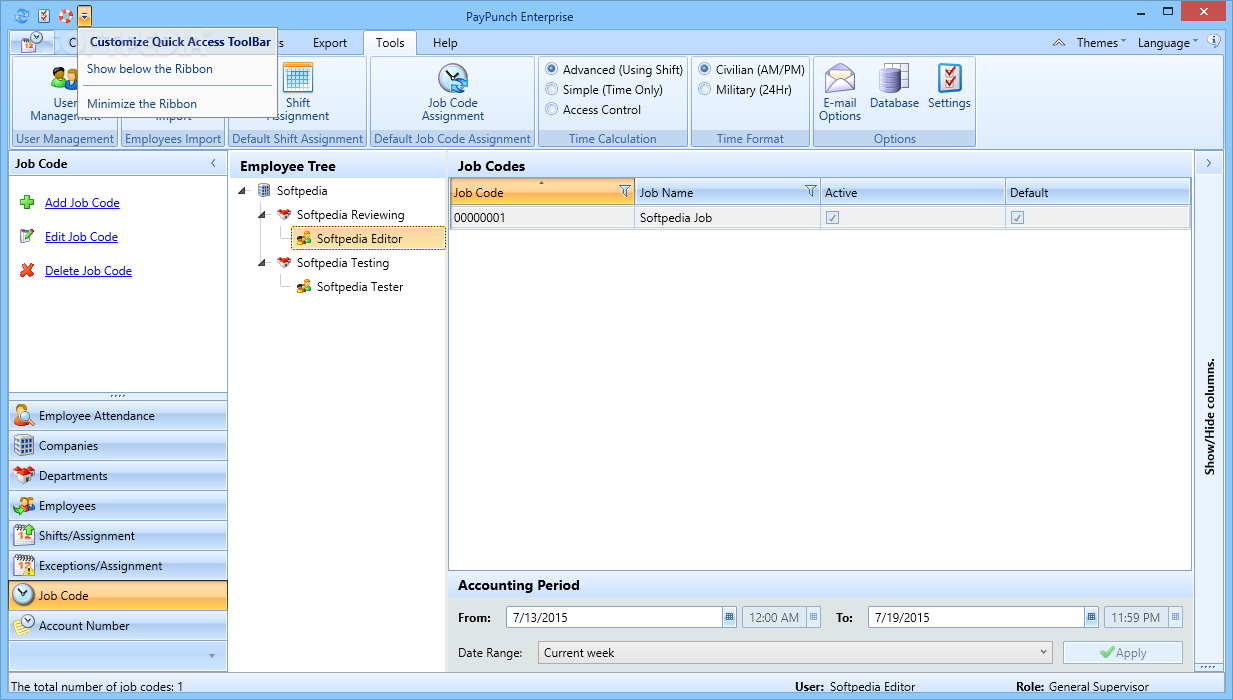This screenshot has width=1233, height=700.
Task: Open Departments navigation pane
Action: 118,476
